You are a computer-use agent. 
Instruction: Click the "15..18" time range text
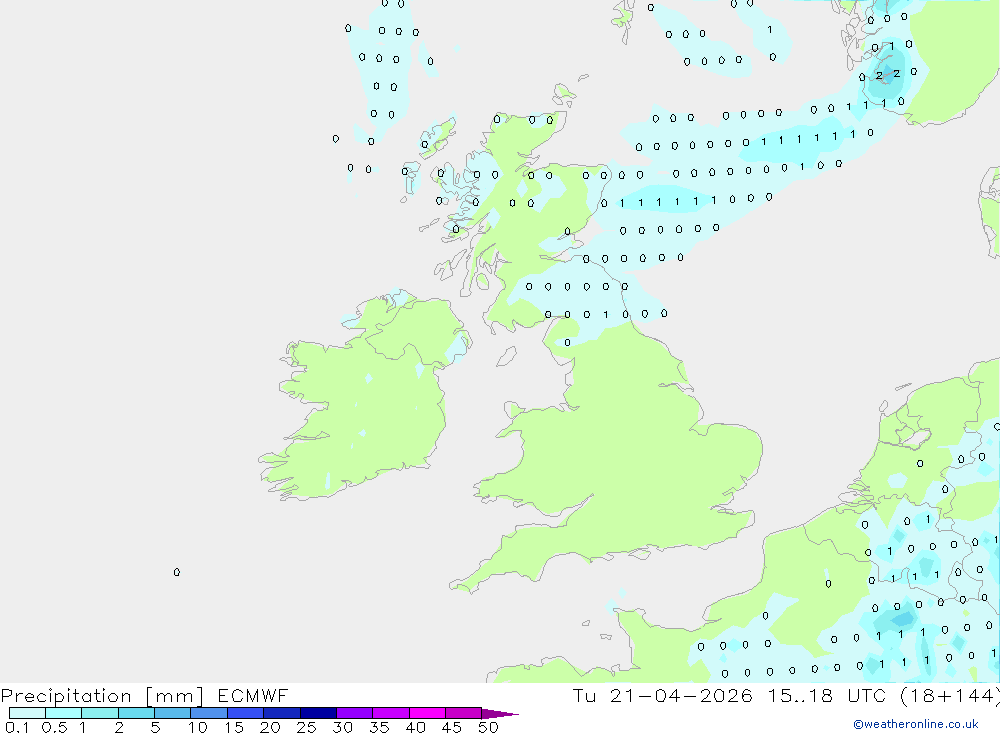[x=800, y=695]
